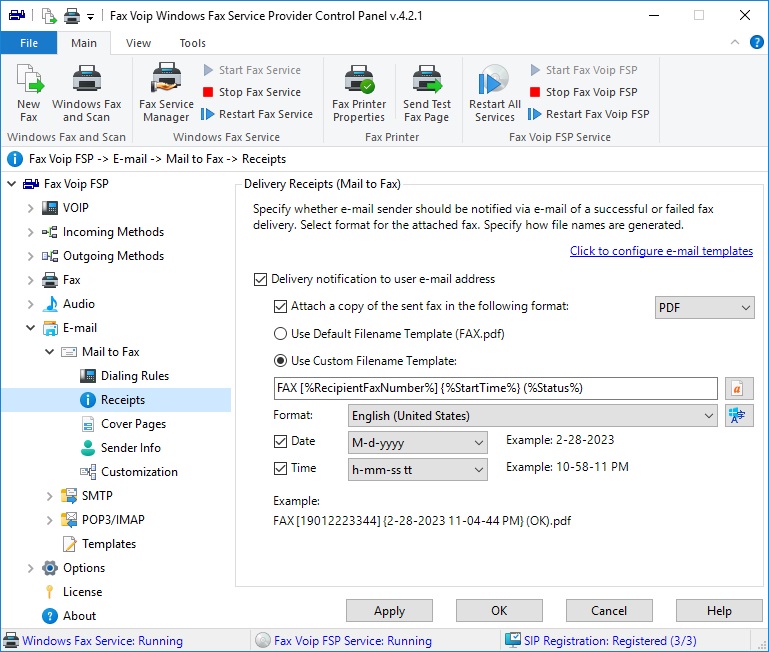Expand the Outgoing Methods node
This screenshot has width=769, height=652.
[x=30, y=257]
